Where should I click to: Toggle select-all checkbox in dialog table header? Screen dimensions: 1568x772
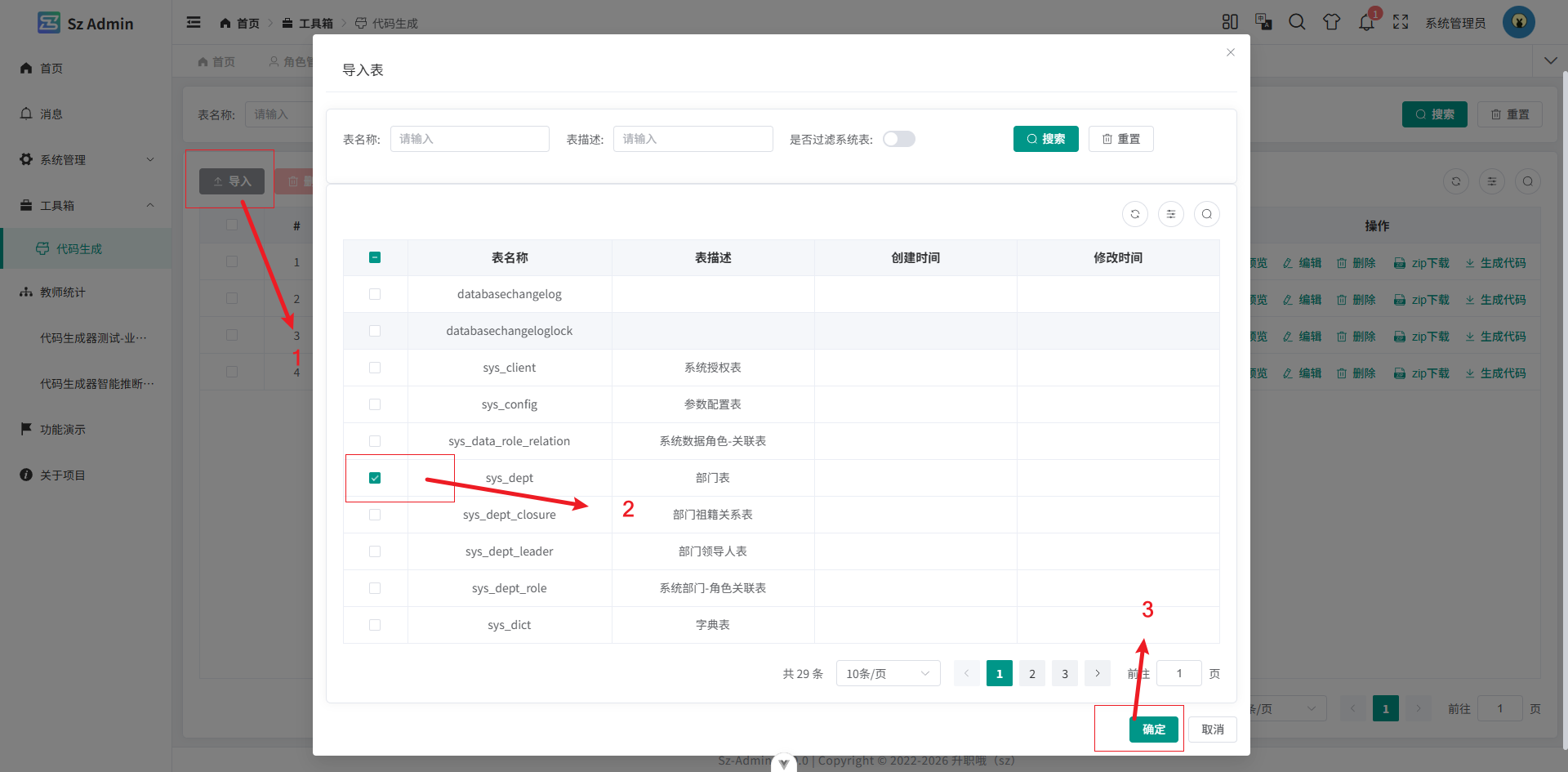(x=375, y=257)
